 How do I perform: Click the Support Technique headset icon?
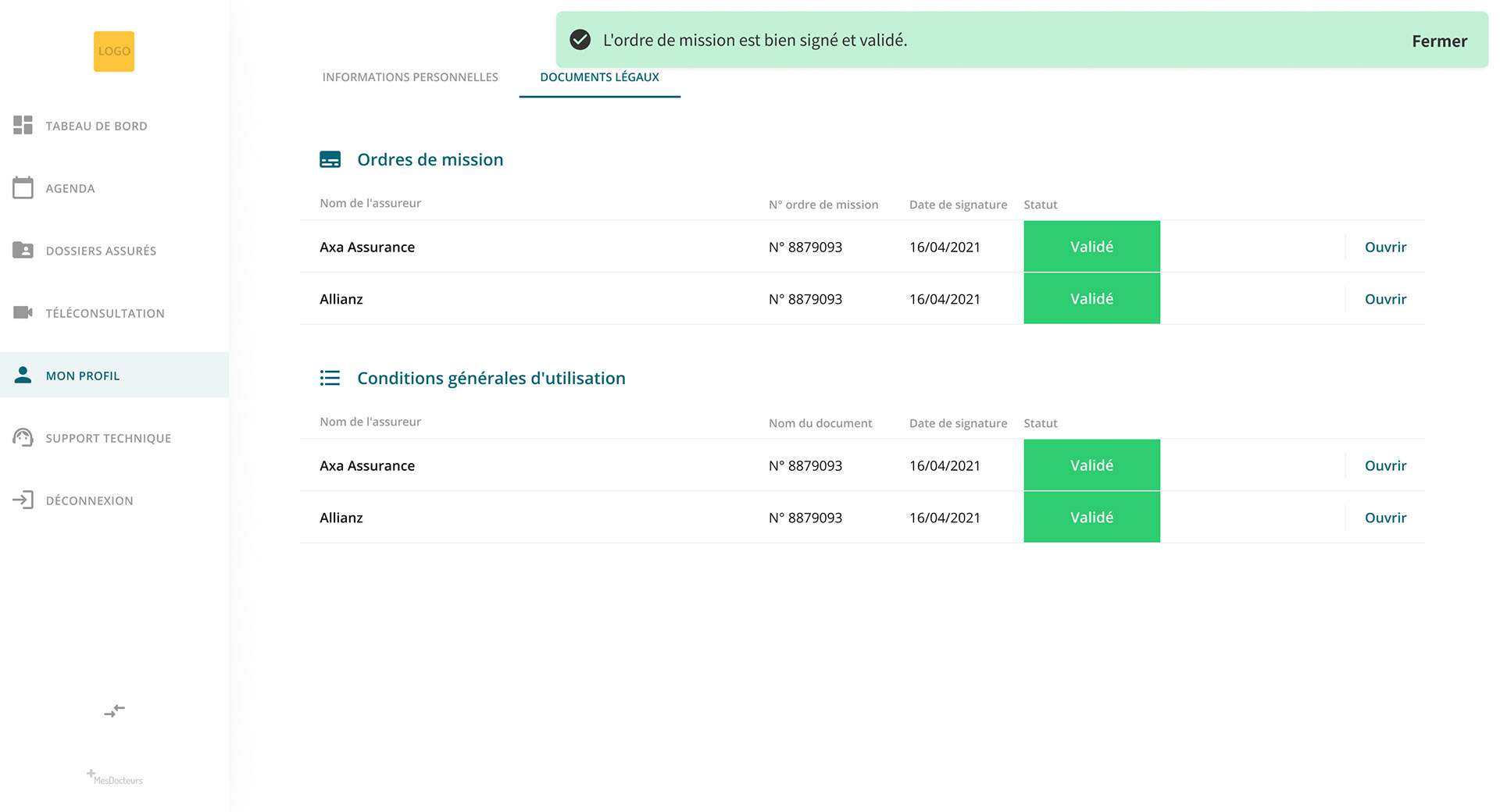pos(23,437)
